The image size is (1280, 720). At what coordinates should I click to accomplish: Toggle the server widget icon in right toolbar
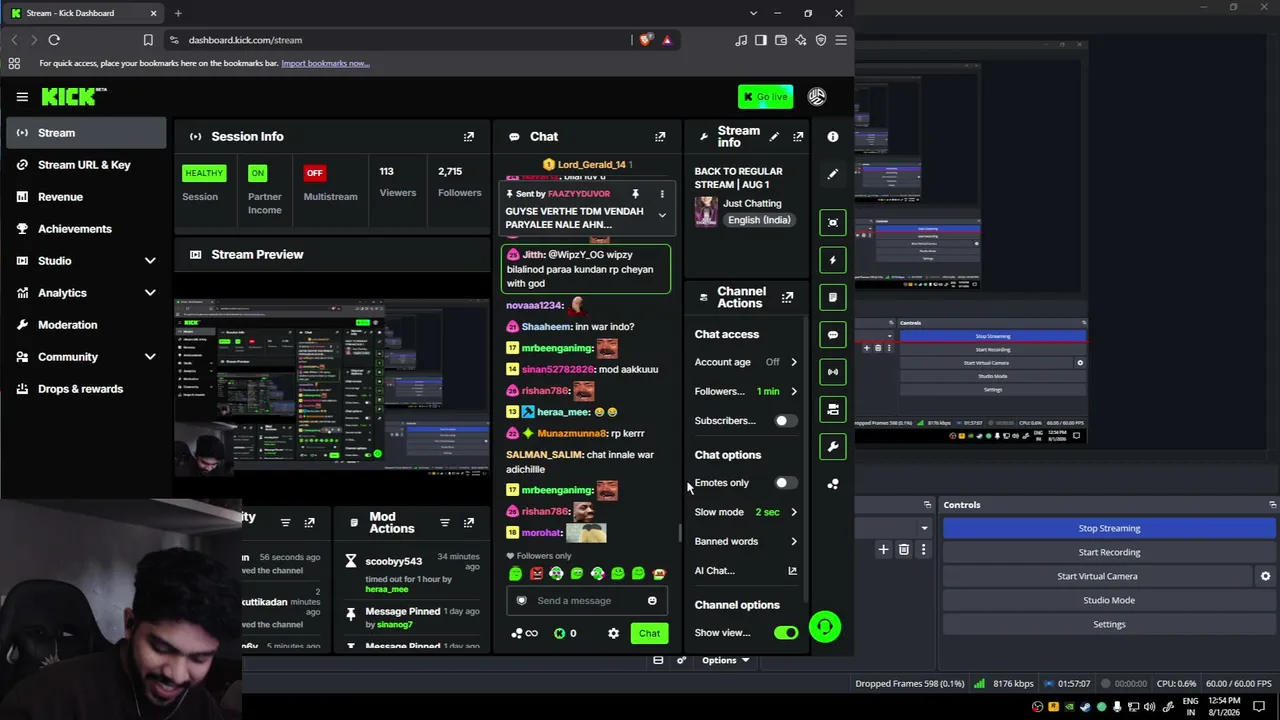[833, 409]
